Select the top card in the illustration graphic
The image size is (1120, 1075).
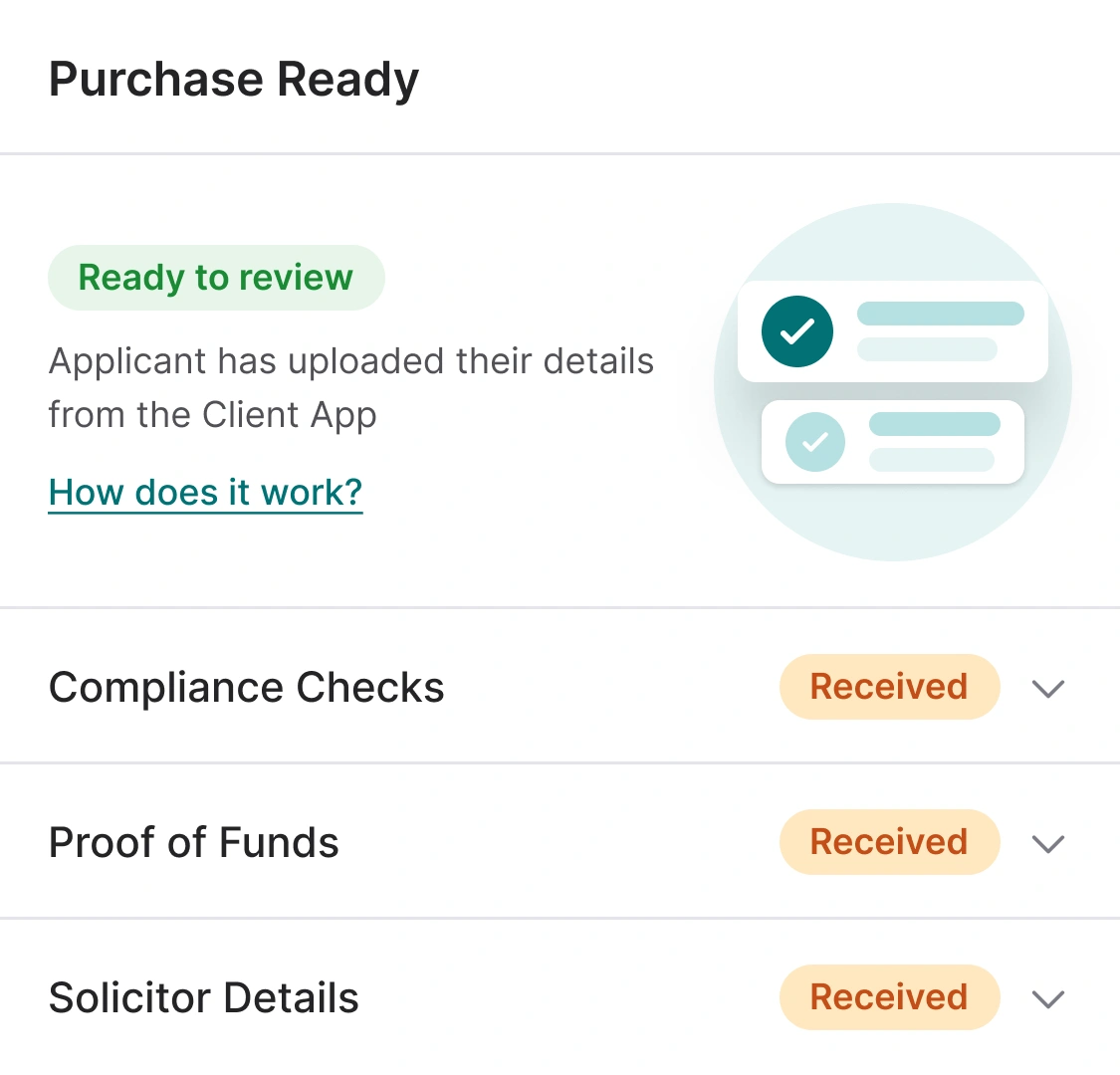891,330
